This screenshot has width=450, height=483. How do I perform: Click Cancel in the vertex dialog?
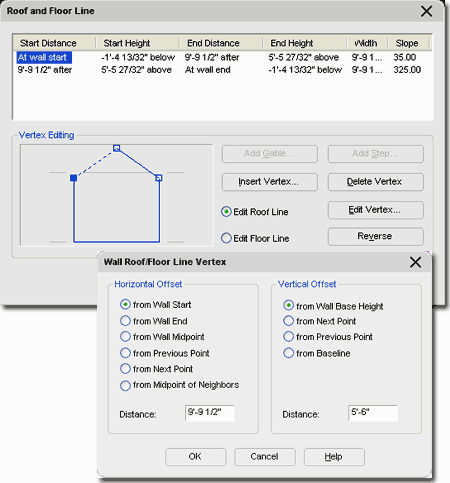(x=265, y=457)
